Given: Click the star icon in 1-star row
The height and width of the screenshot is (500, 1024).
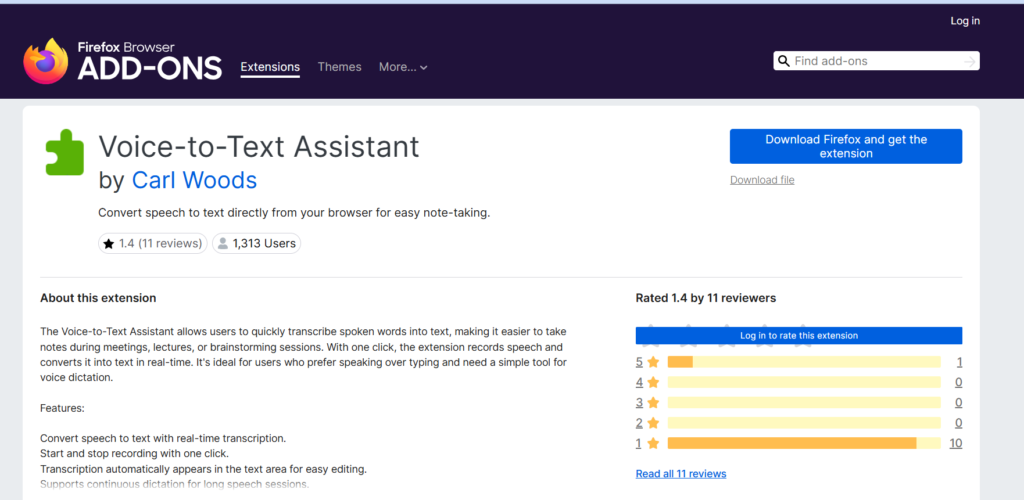Looking at the screenshot, I should [653, 444].
